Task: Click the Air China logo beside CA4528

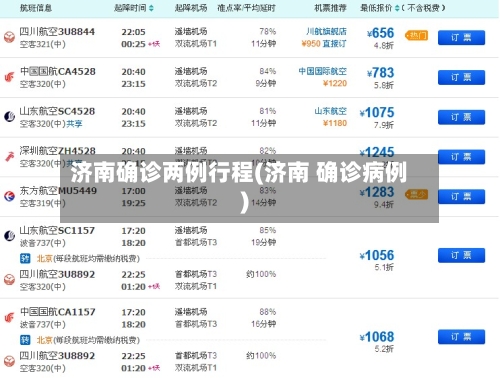Action: tap(9, 77)
